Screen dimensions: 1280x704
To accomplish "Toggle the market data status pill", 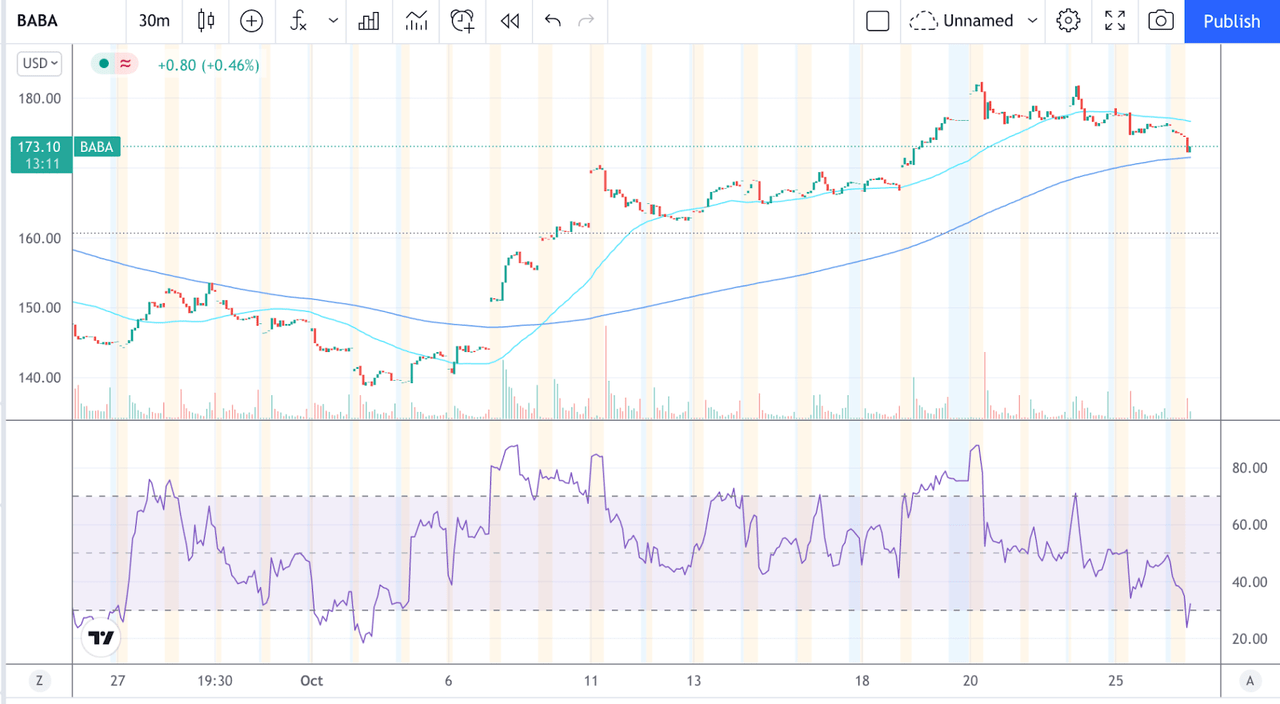I will [113, 63].
